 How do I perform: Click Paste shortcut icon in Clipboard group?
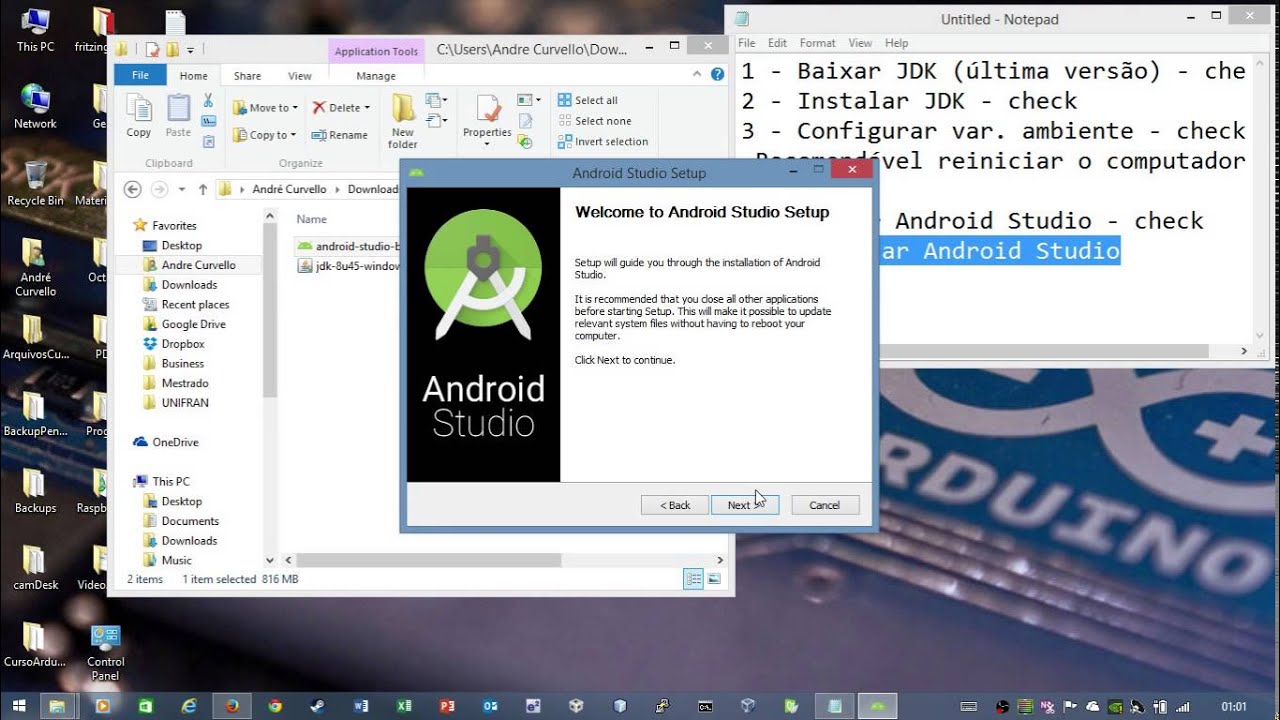[x=208, y=140]
